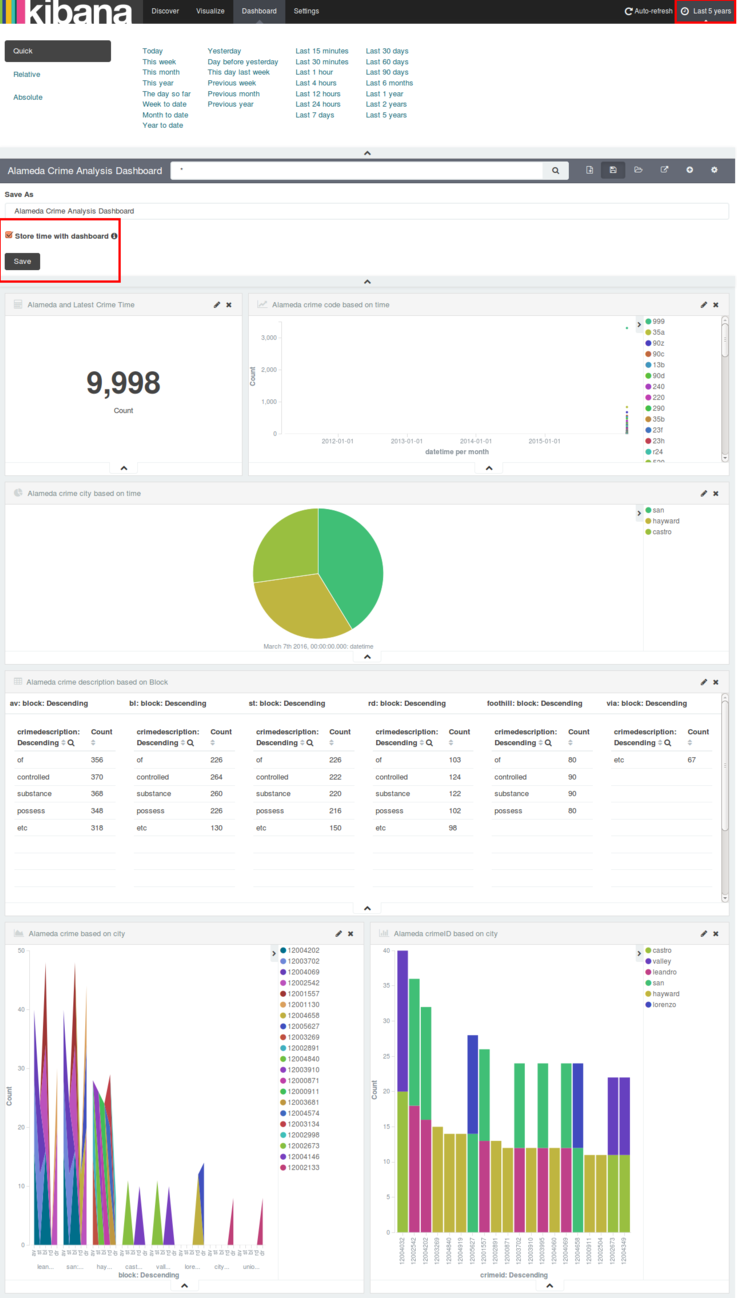Click the hayward legend color in the pie chart legend

pos(649,521)
